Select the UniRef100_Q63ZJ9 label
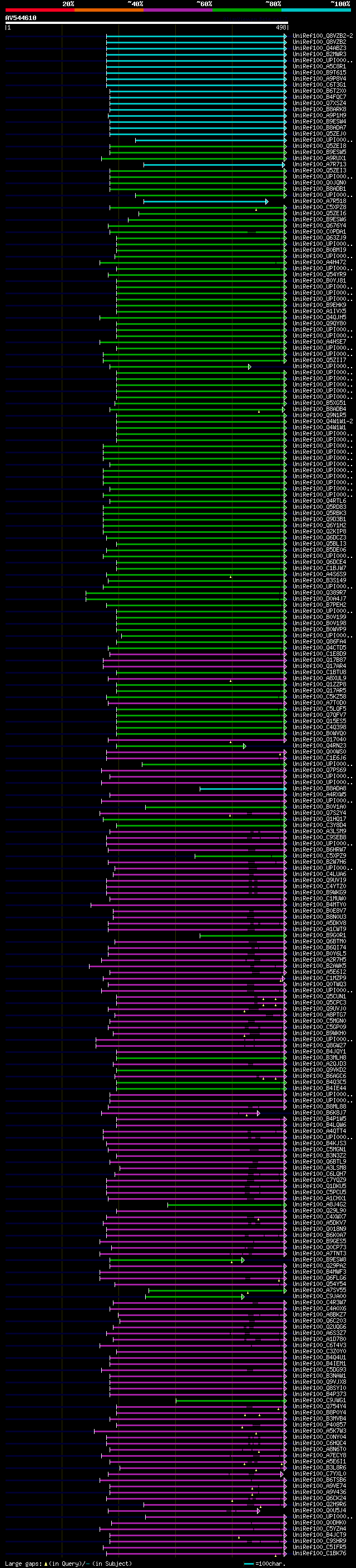356x1568 pixels. [319, 238]
